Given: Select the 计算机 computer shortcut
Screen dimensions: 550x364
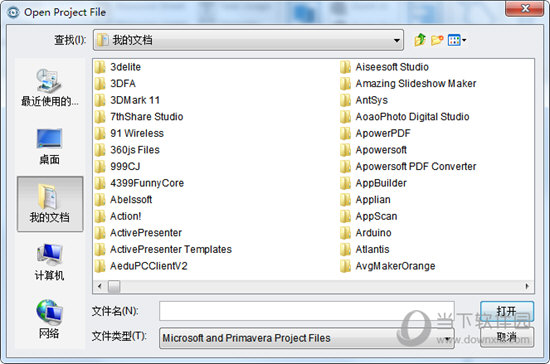Looking at the screenshot, I should click(49, 262).
